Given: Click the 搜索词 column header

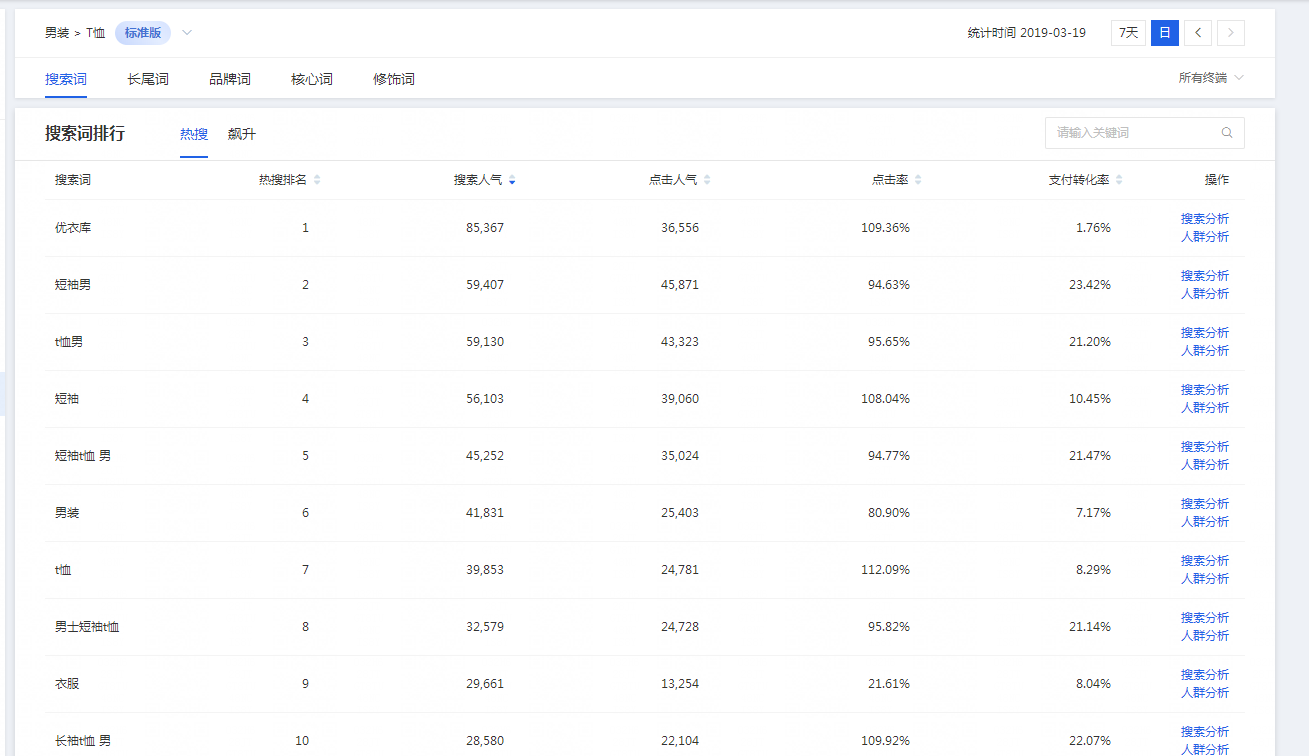Looking at the screenshot, I should [x=73, y=180].
